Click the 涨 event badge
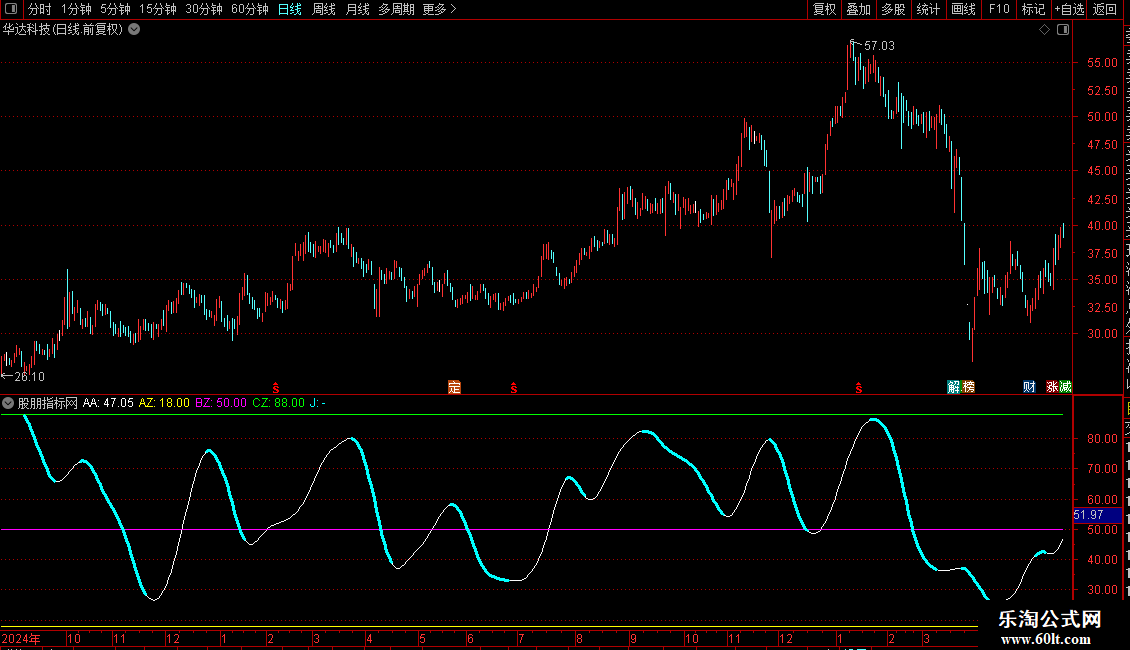Viewport: 1130px width, 650px height. coord(1052,387)
